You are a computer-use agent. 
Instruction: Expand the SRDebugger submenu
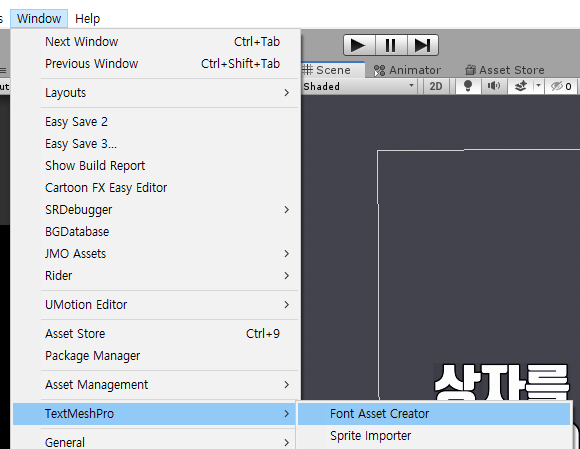[x=155, y=210]
